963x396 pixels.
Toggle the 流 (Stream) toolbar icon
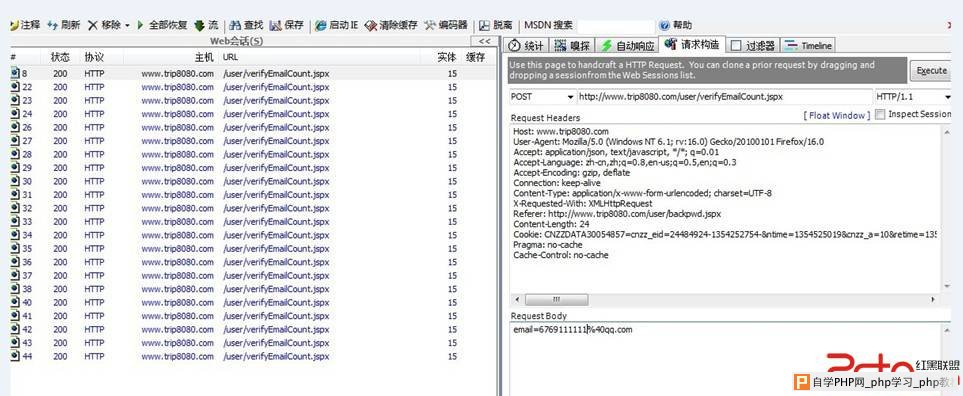pos(200,25)
